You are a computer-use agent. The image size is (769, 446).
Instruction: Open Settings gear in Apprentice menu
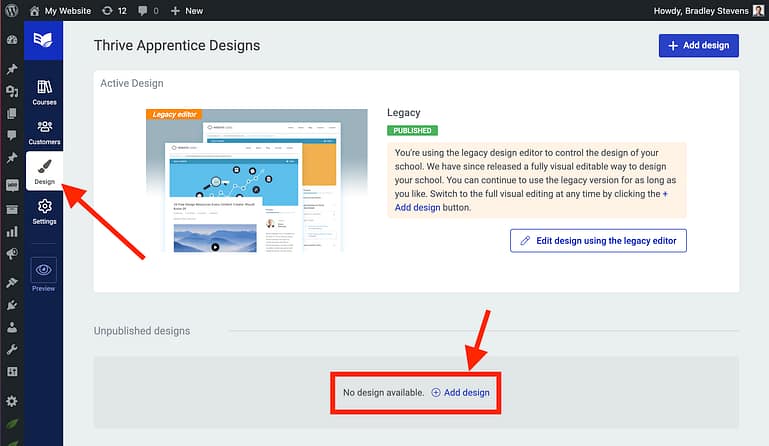click(44, 211)
